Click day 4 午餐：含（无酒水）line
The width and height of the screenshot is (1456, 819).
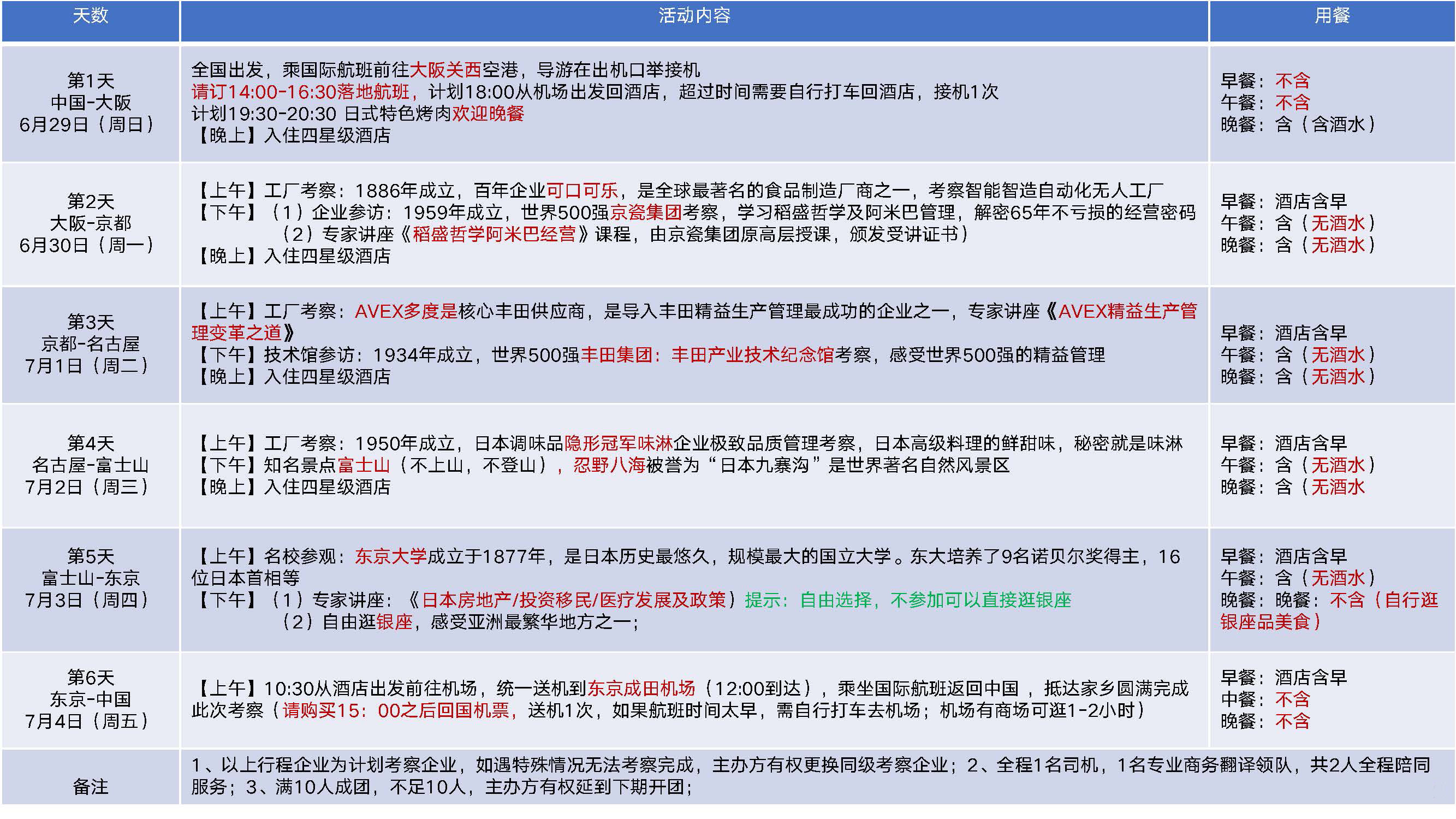click(1298, 466)
